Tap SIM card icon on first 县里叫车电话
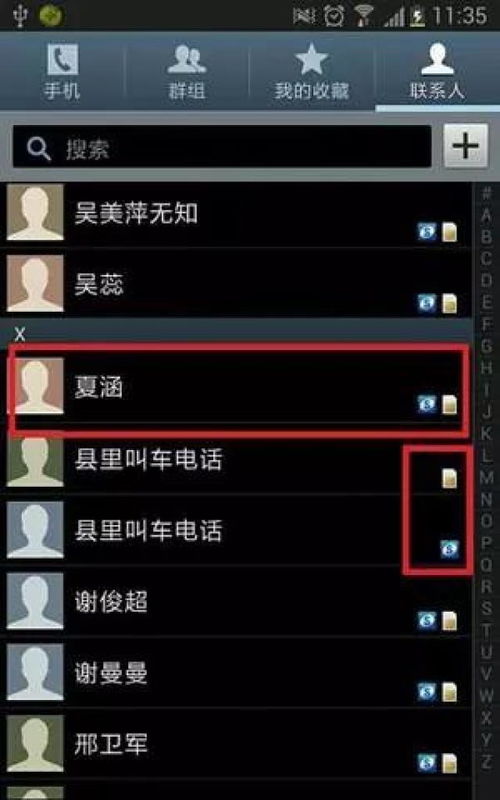500x800 pixels. coord(449,478)
